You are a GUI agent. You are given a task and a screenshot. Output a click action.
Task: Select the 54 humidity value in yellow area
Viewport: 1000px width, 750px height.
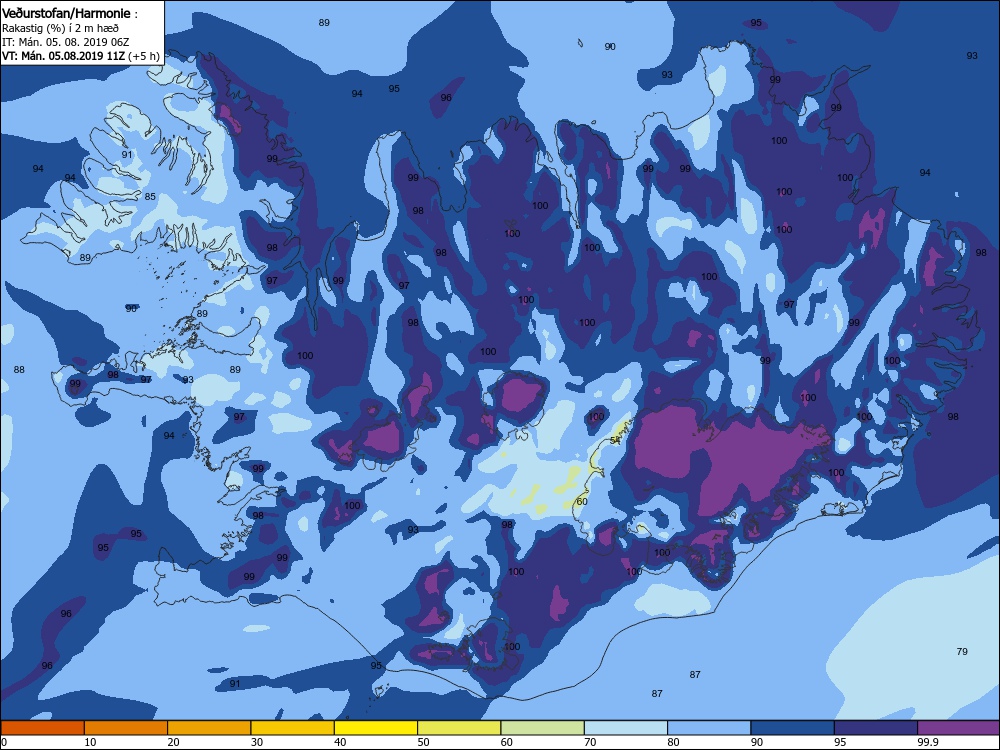(615, 440)
